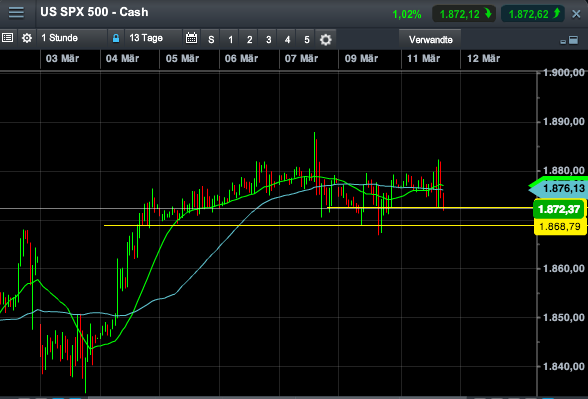
Task: Select the S preset button
Action: (x=211, y=39)
